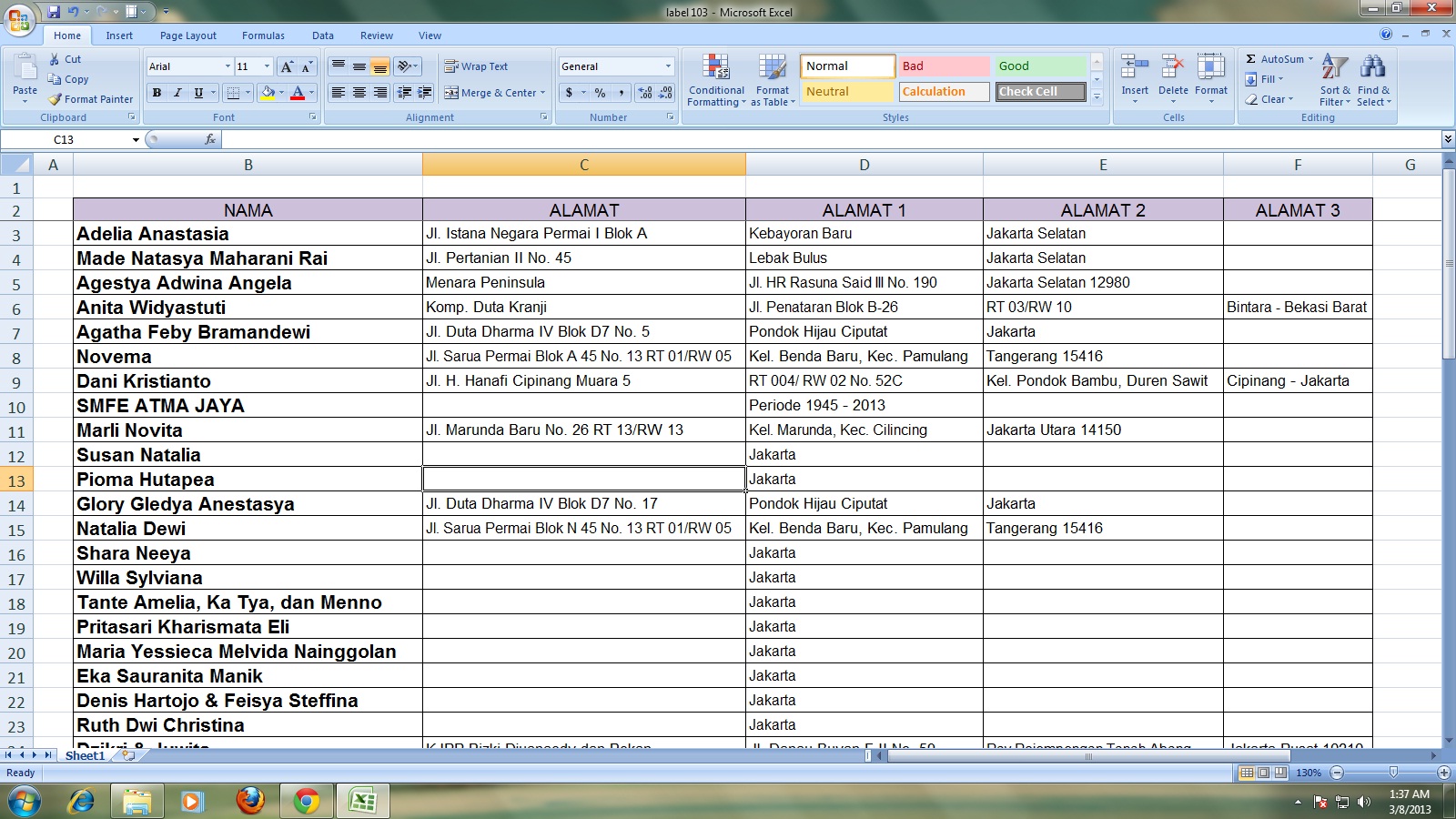Viewport: 1456px width, 819px height.
Task: Apply comma style number format
Action: click(621, 93)
